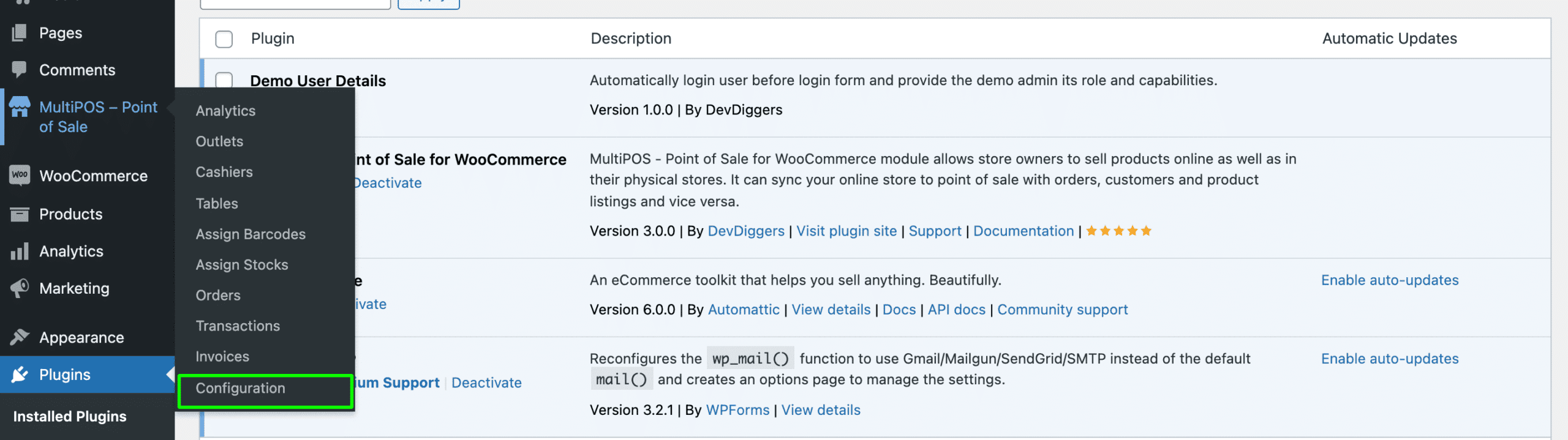The image size is (1568, 440).
Task: Open Automattic author link
Action: (744, 309)
